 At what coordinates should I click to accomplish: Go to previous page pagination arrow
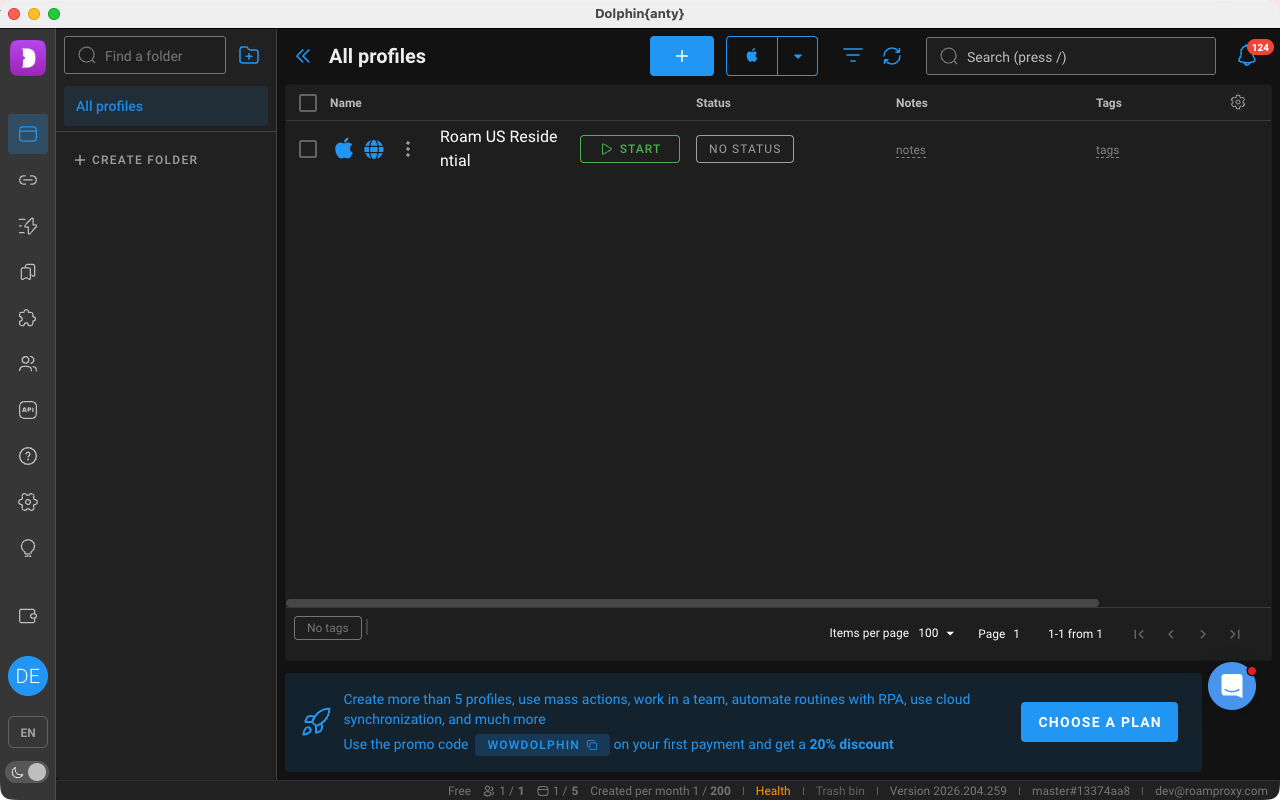[x=1171, y=634]
